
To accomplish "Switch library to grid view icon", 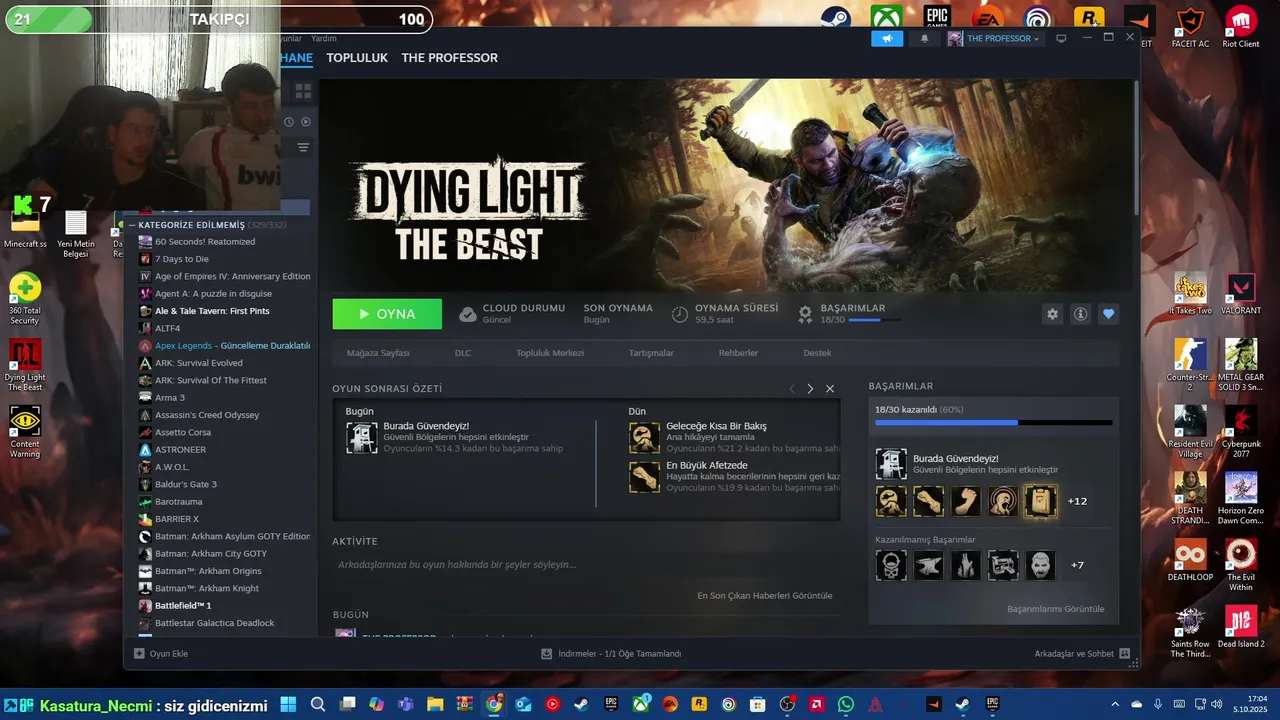I will click(x=303, y=90).
